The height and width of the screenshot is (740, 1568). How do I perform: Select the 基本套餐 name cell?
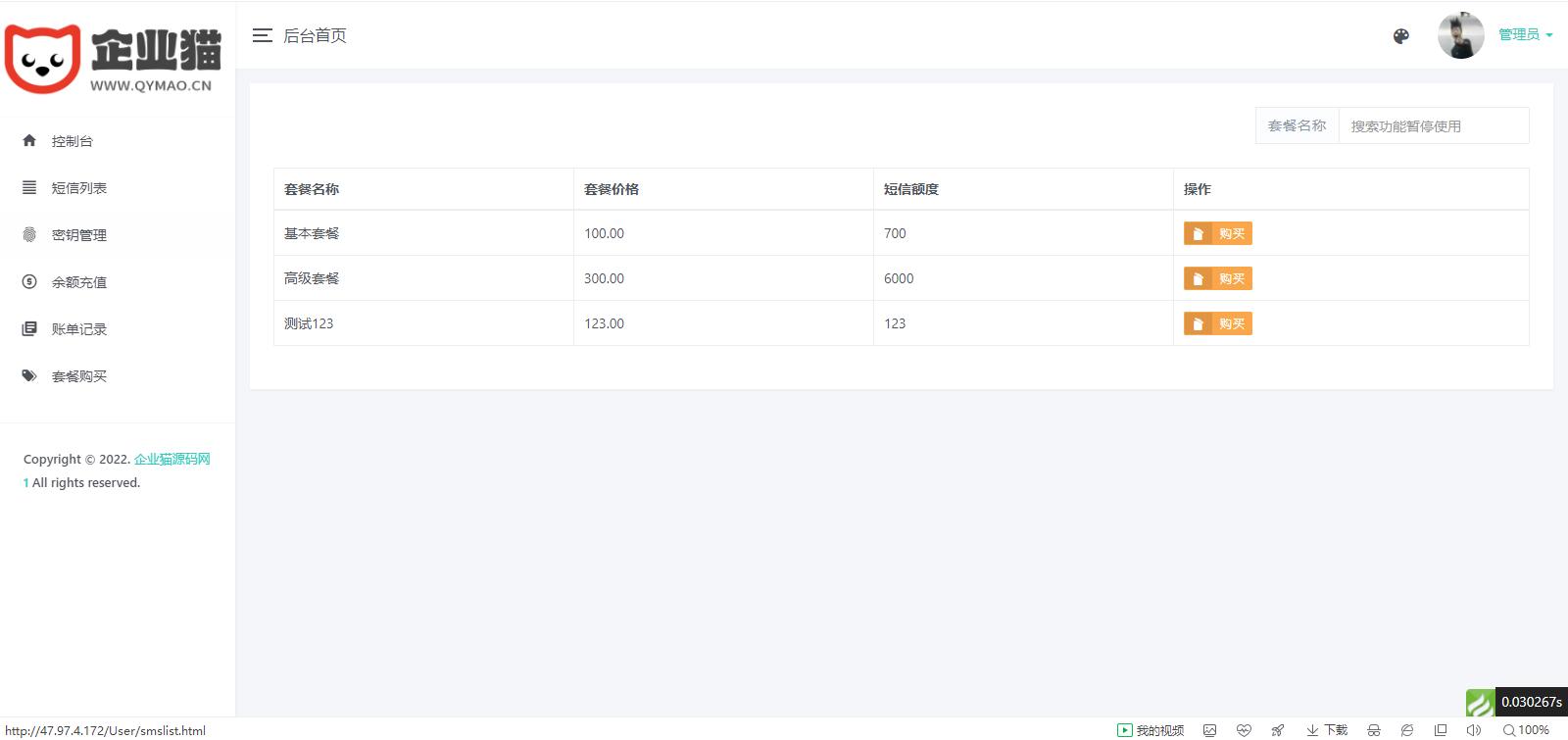pos(423,233)
